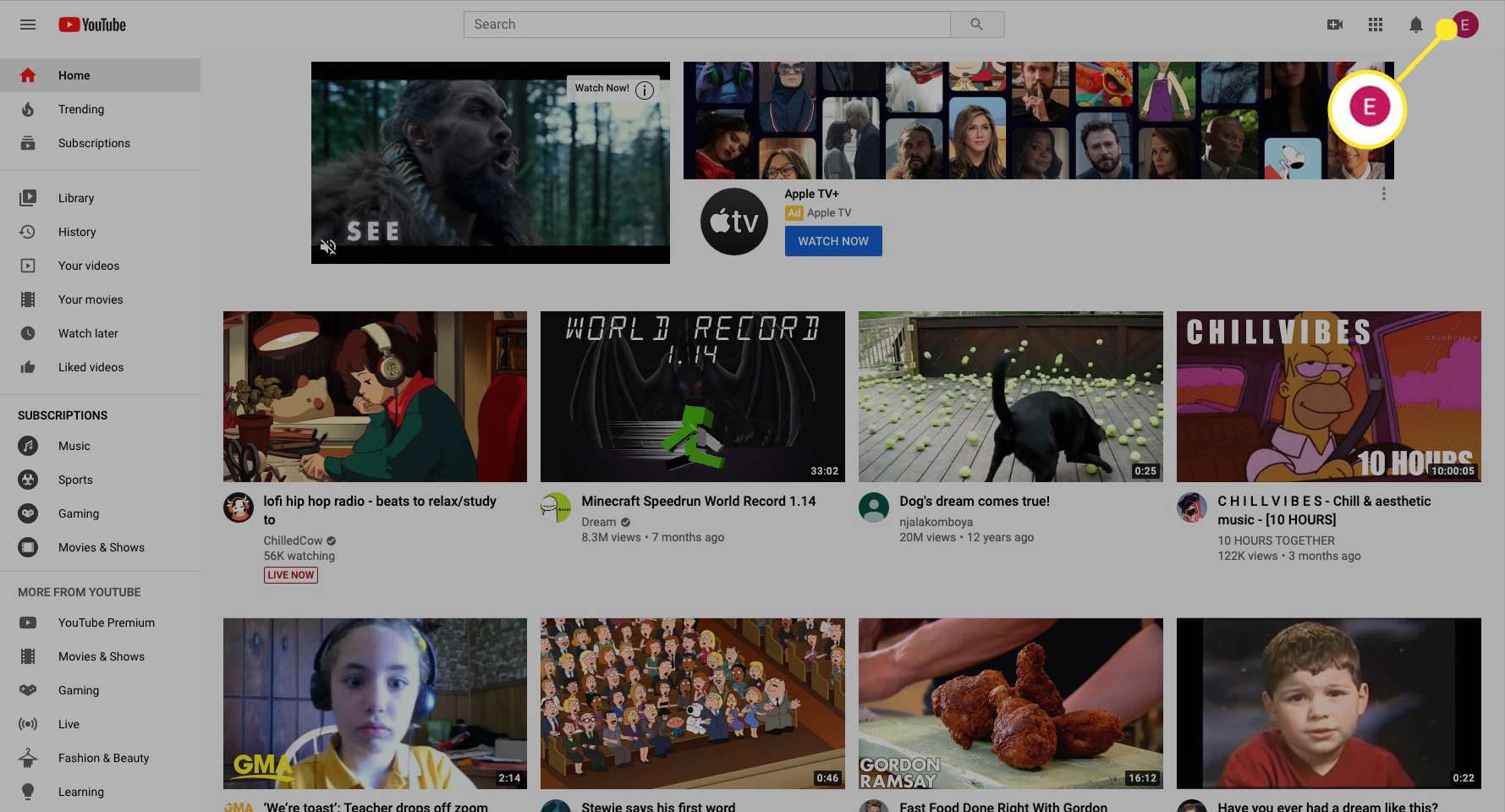Click Movies & Shows under More from YouTube

click(x=102, y=656)
